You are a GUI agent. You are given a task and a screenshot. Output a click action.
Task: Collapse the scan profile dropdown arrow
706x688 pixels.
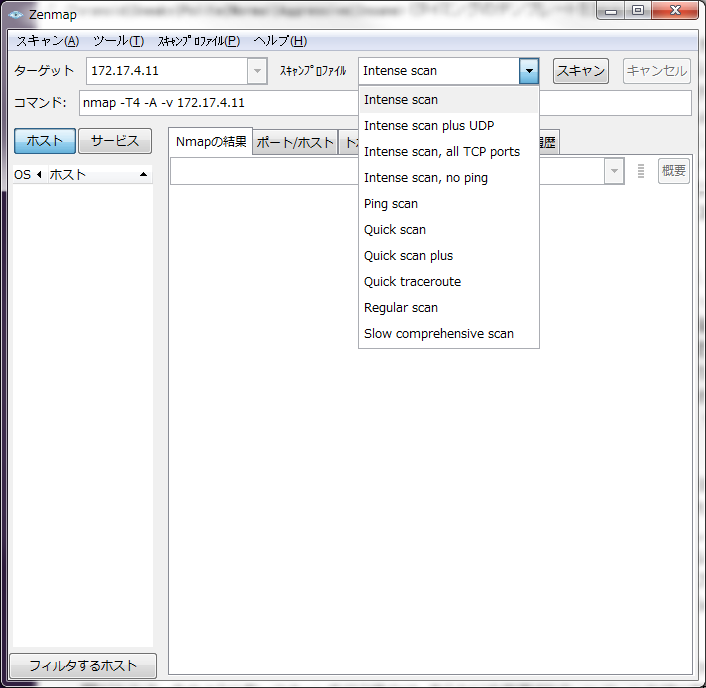tap(529, 71)
